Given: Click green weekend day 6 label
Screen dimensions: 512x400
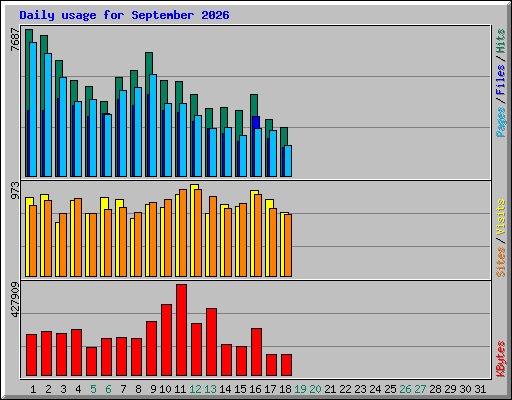Looking at the screenshot, I should tap(108, 389).
